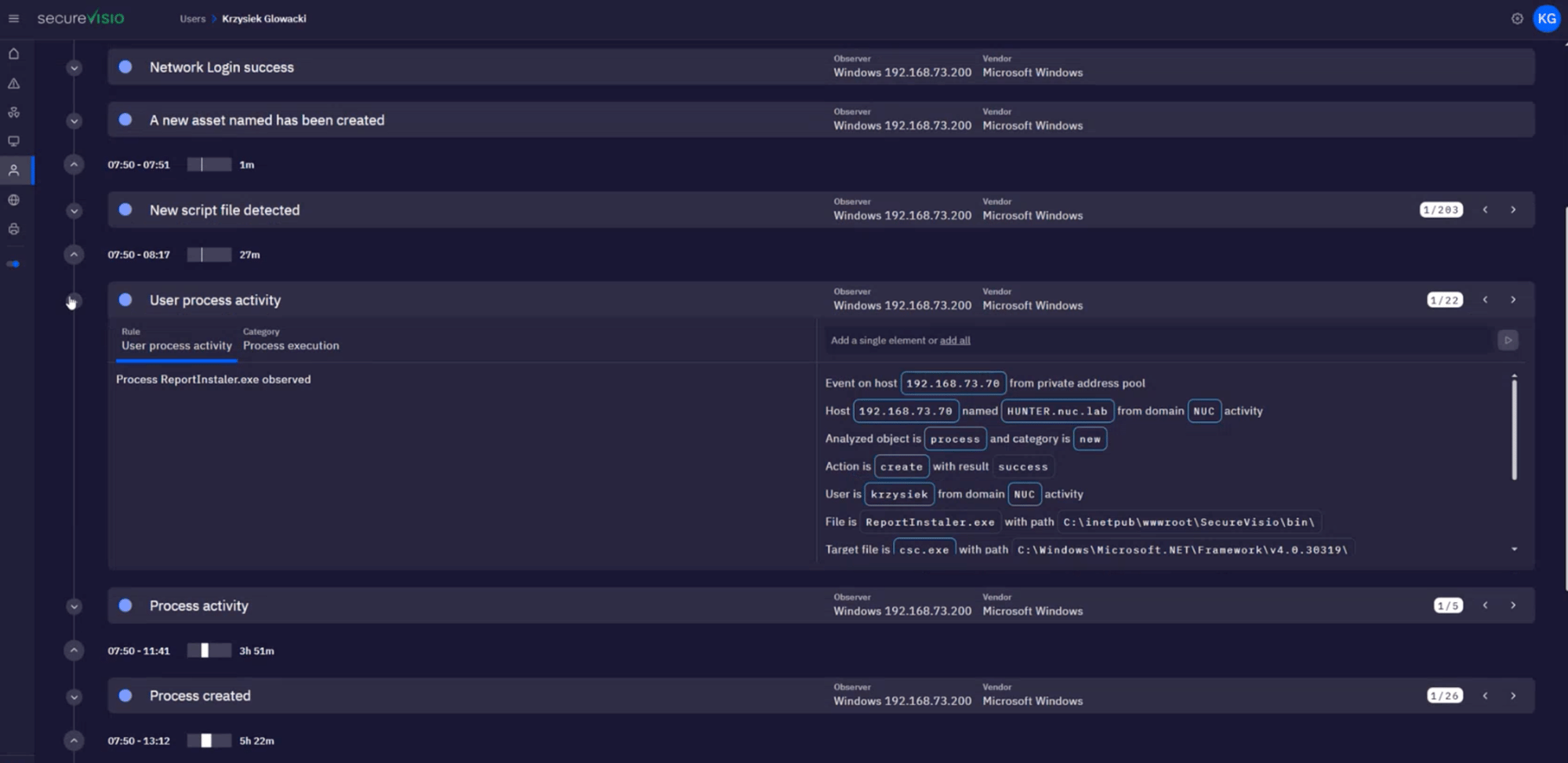Run the query play button
Viewport: 1568px width, 763px height.
(1507, 340)
